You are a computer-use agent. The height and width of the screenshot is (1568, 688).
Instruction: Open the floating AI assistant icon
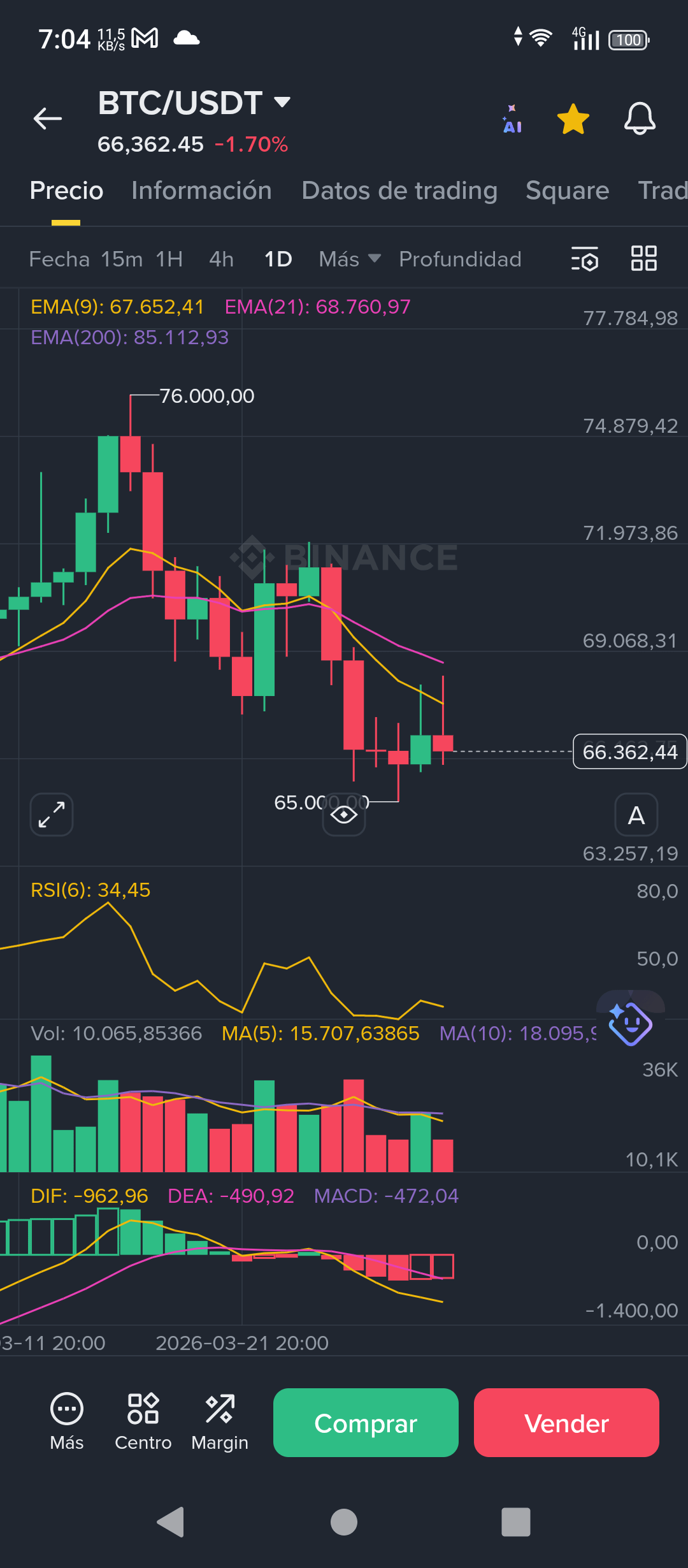pyautogui.click(x=630, y=1024)
